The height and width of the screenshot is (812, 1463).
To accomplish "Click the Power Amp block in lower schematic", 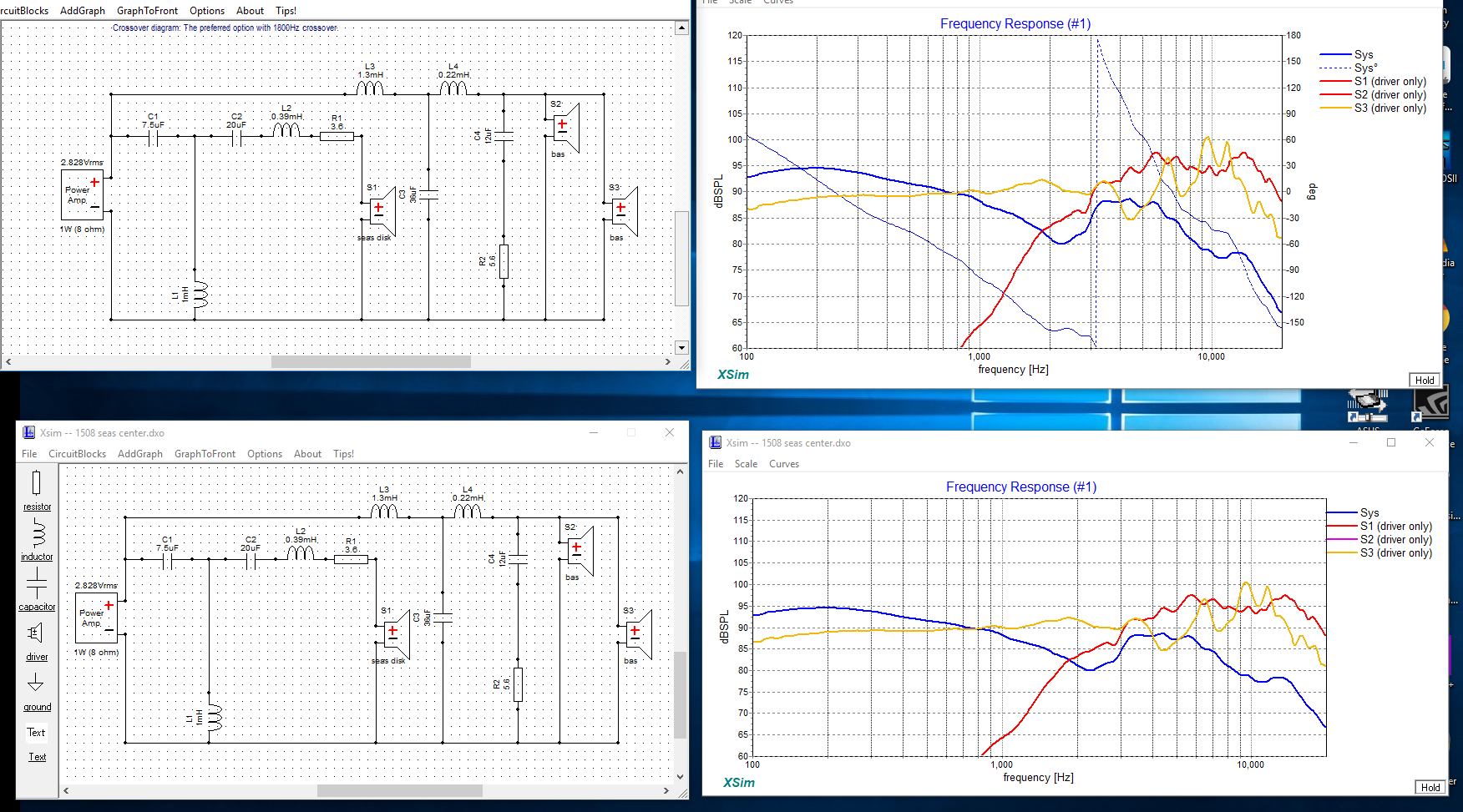I will pyautogui.click(x=96, y=618).
